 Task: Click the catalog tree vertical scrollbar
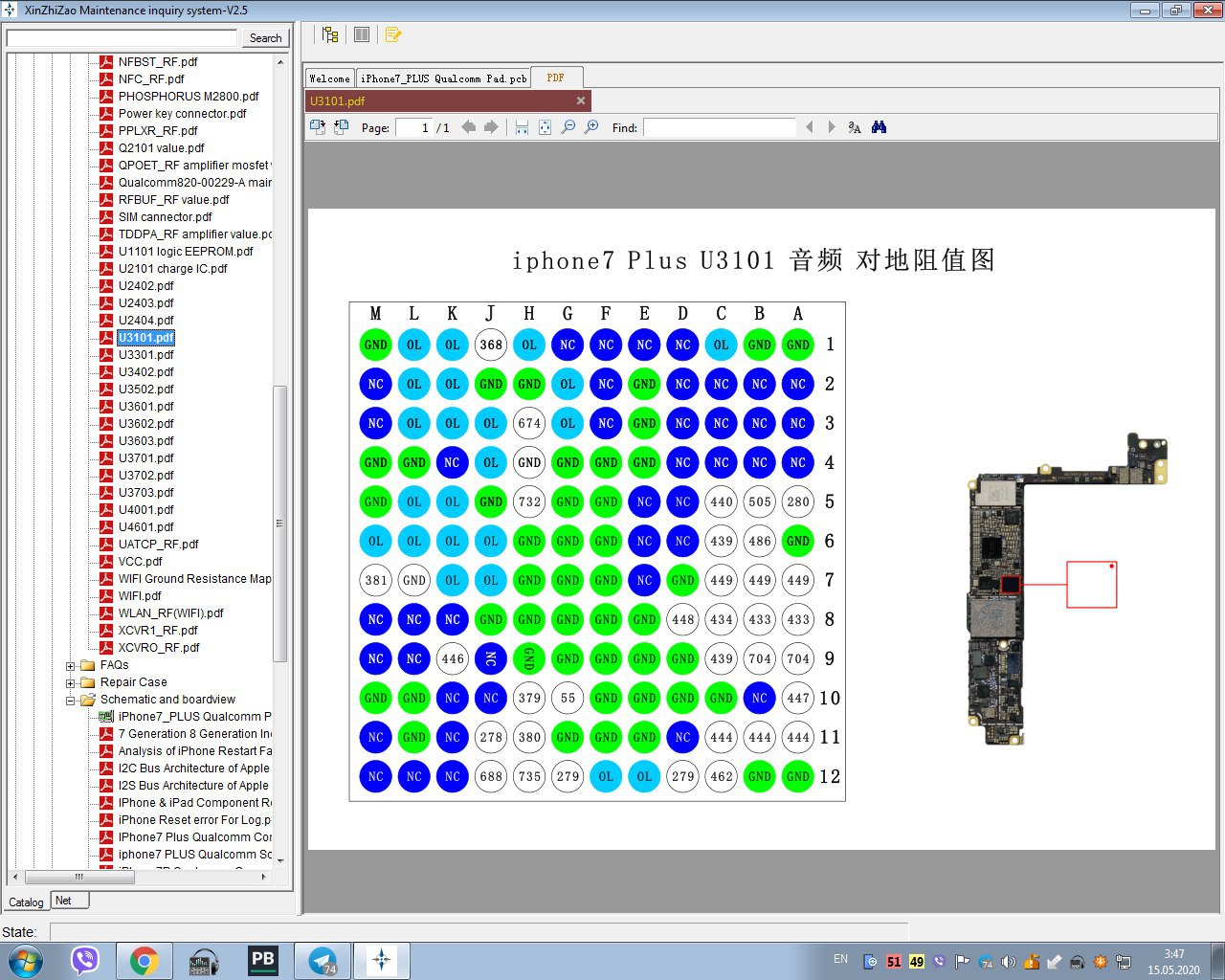click(x=279, y=523)
